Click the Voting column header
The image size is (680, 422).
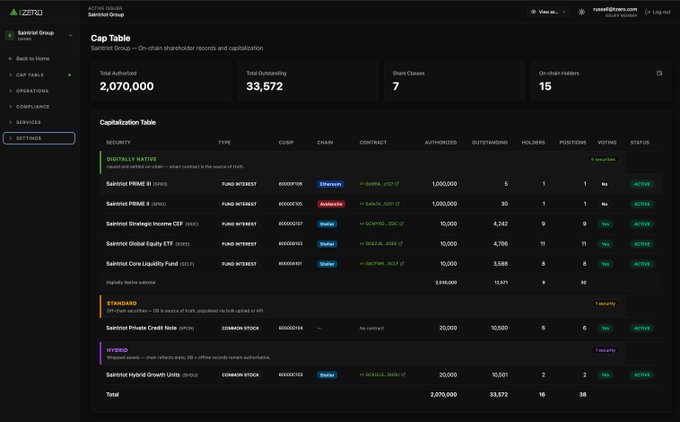tap(607, 143)
